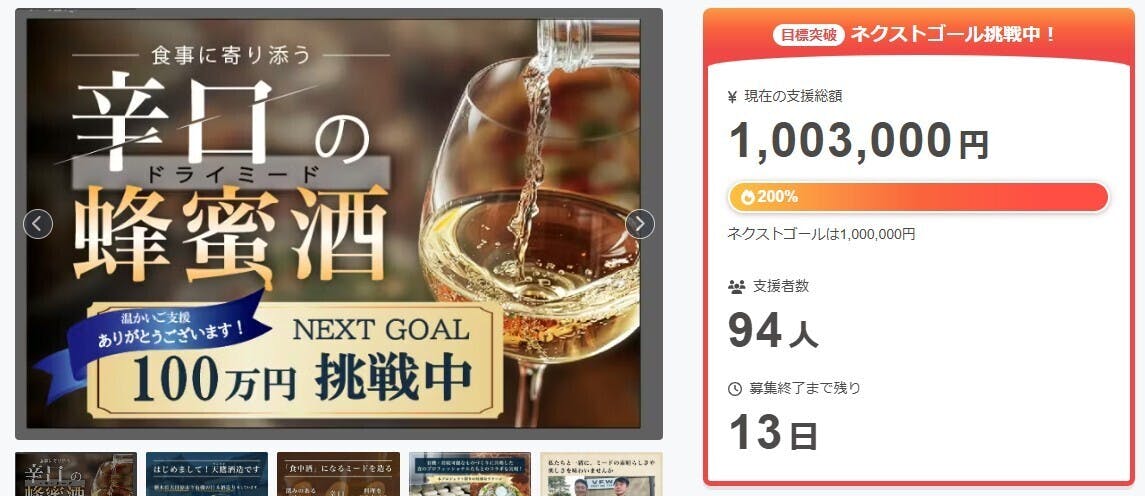Click the 1,003,000円 total amount
The height and width of the screenshot is (496, 1145).
point(859,141)
